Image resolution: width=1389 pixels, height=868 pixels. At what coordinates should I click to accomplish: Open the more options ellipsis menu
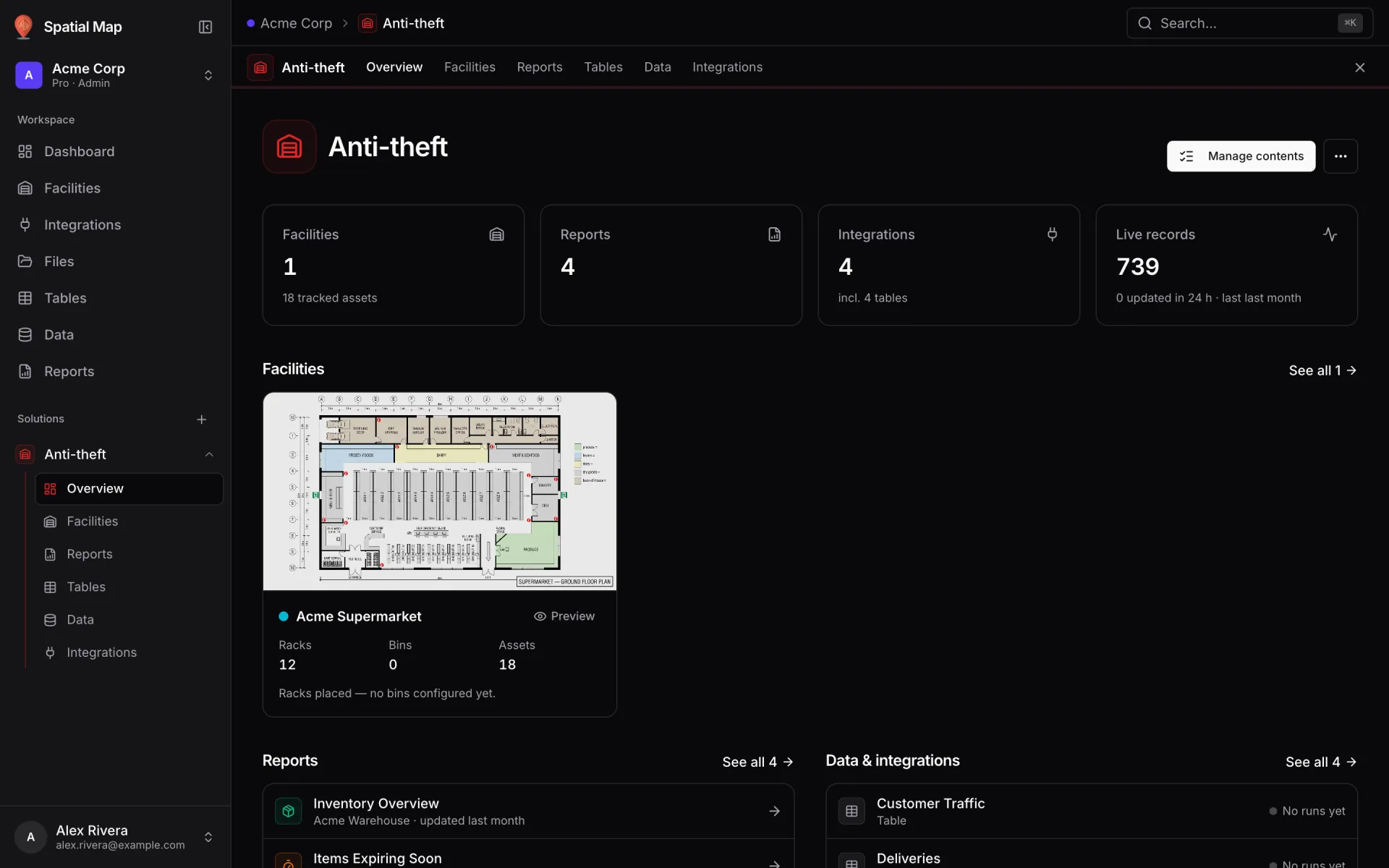click(1341, 156)
